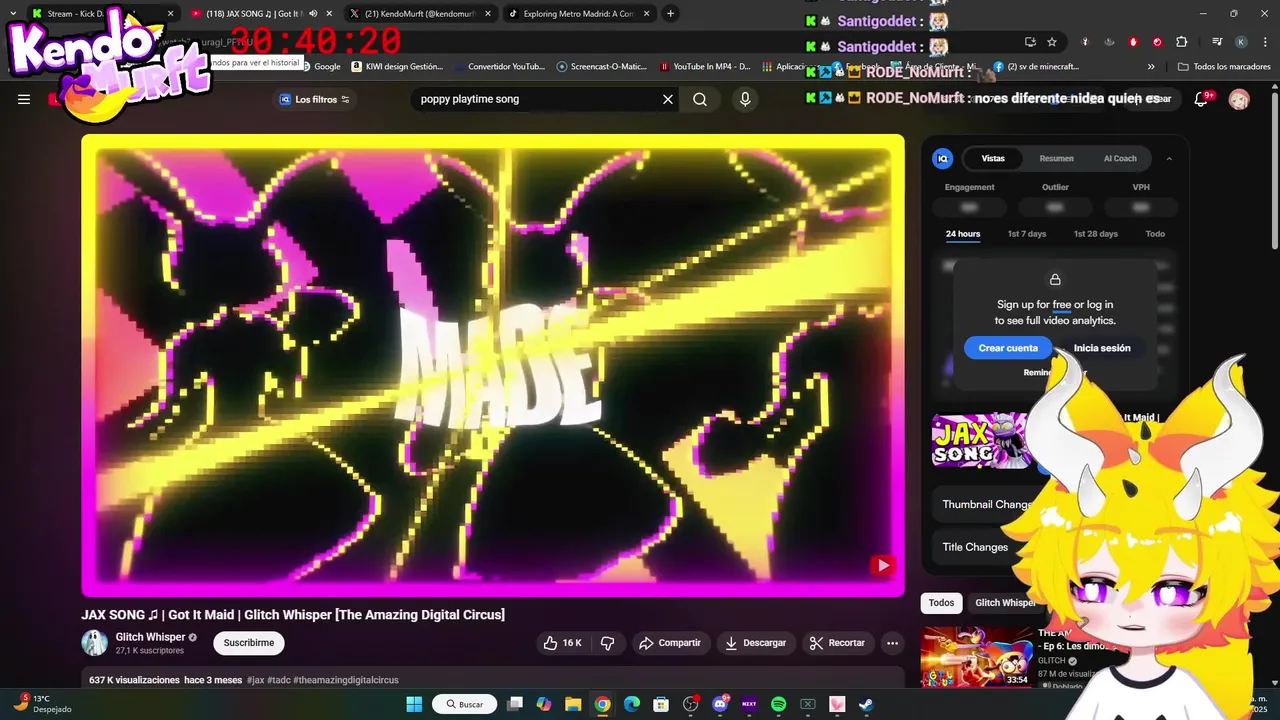Switch to the Resumen tab
This screenshot has width=1280, height=720.
pos(1056,158)
